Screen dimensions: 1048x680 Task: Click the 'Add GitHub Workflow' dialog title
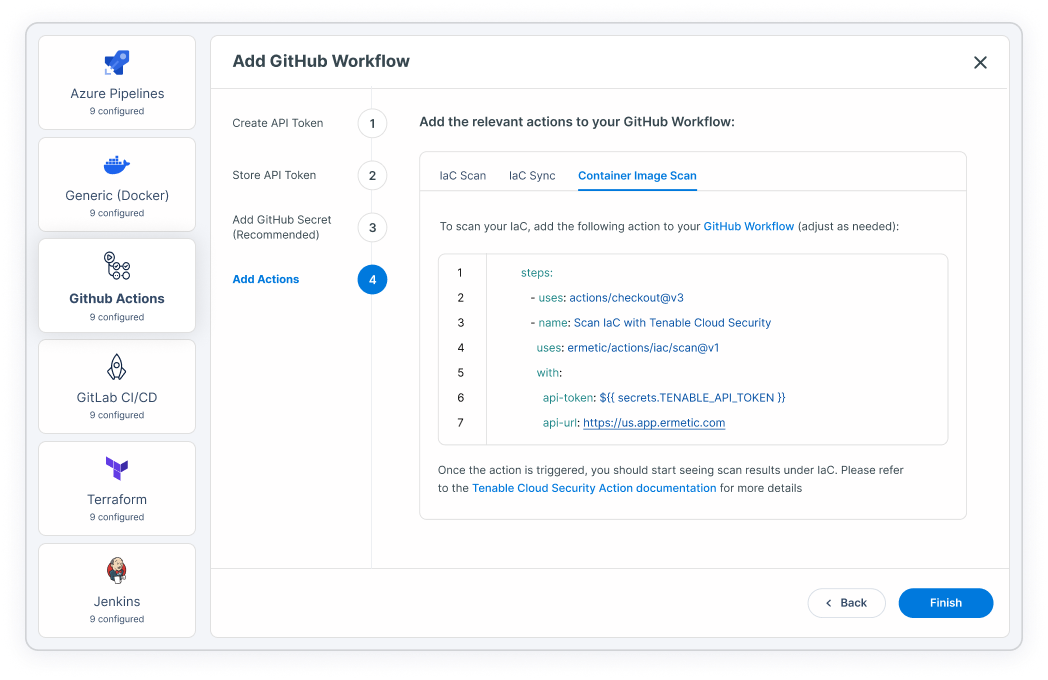click(321, 62)
